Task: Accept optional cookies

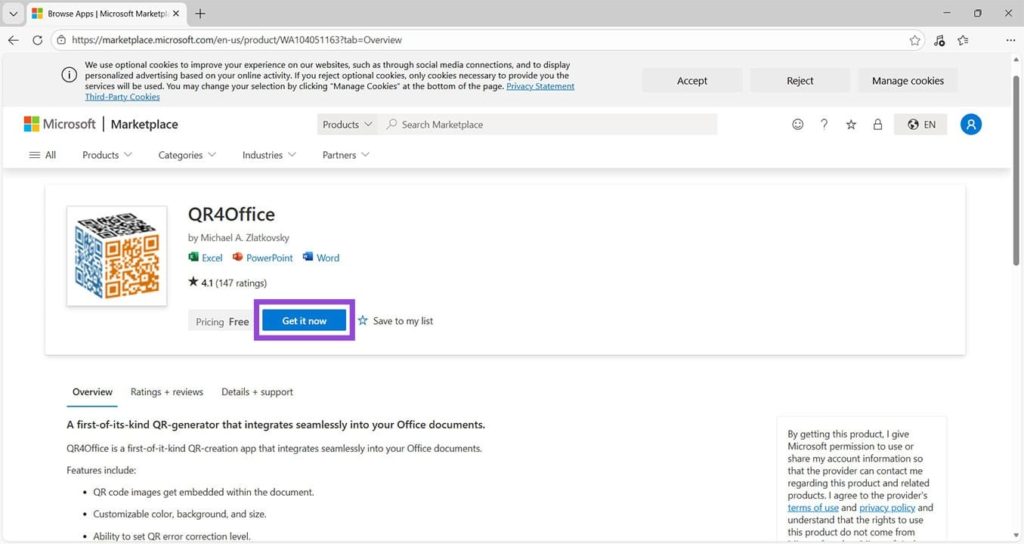Action: (x=692, y=80)
